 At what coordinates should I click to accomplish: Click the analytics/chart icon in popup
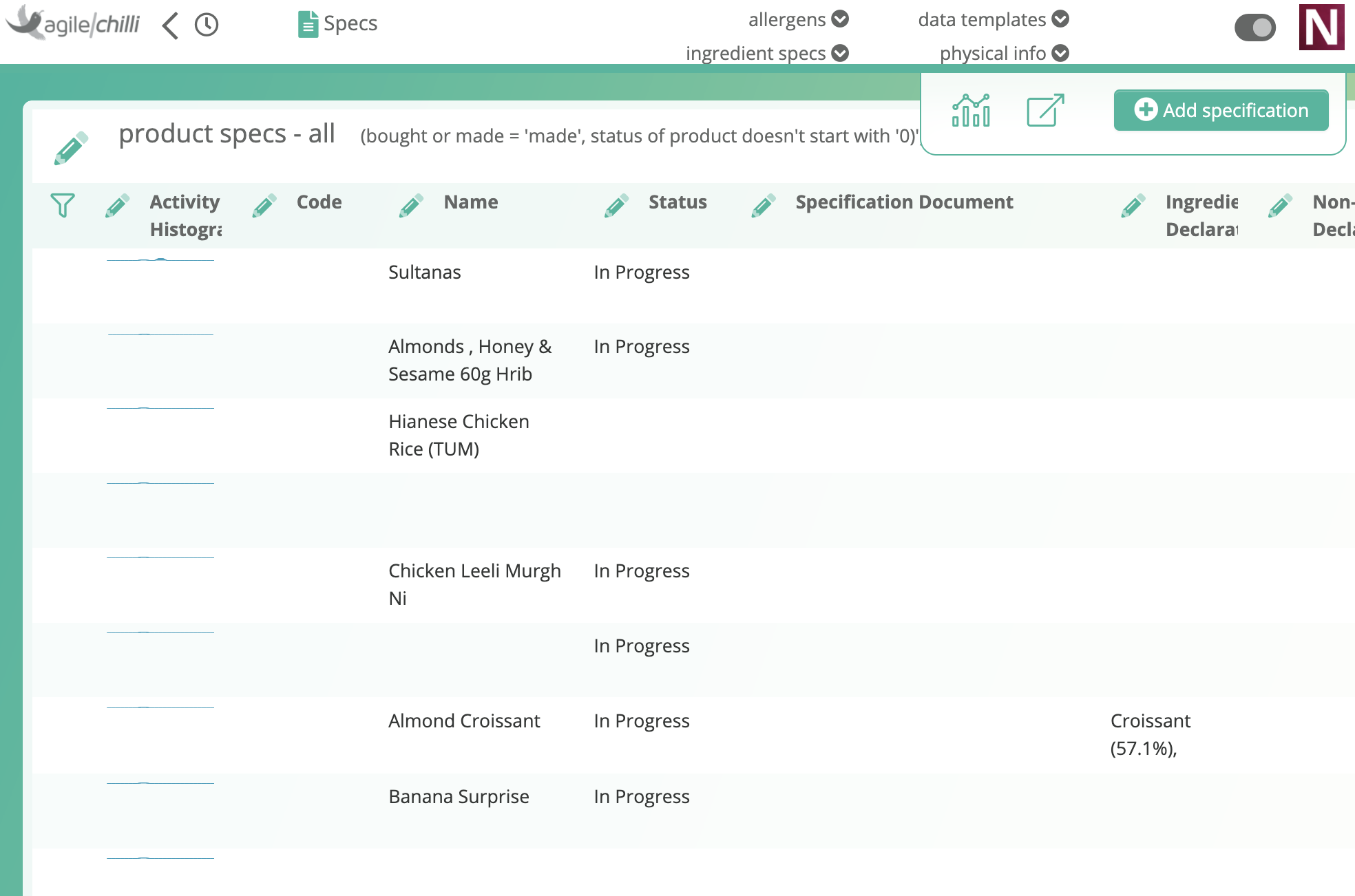pyautogui.click(x=971, y=109)
